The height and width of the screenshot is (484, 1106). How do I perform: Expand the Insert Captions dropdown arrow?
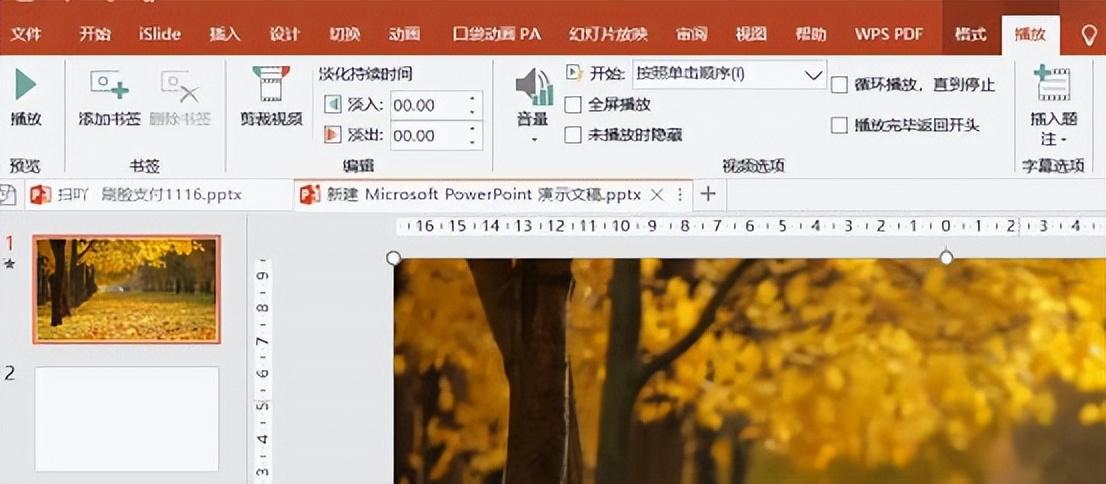1064,140
